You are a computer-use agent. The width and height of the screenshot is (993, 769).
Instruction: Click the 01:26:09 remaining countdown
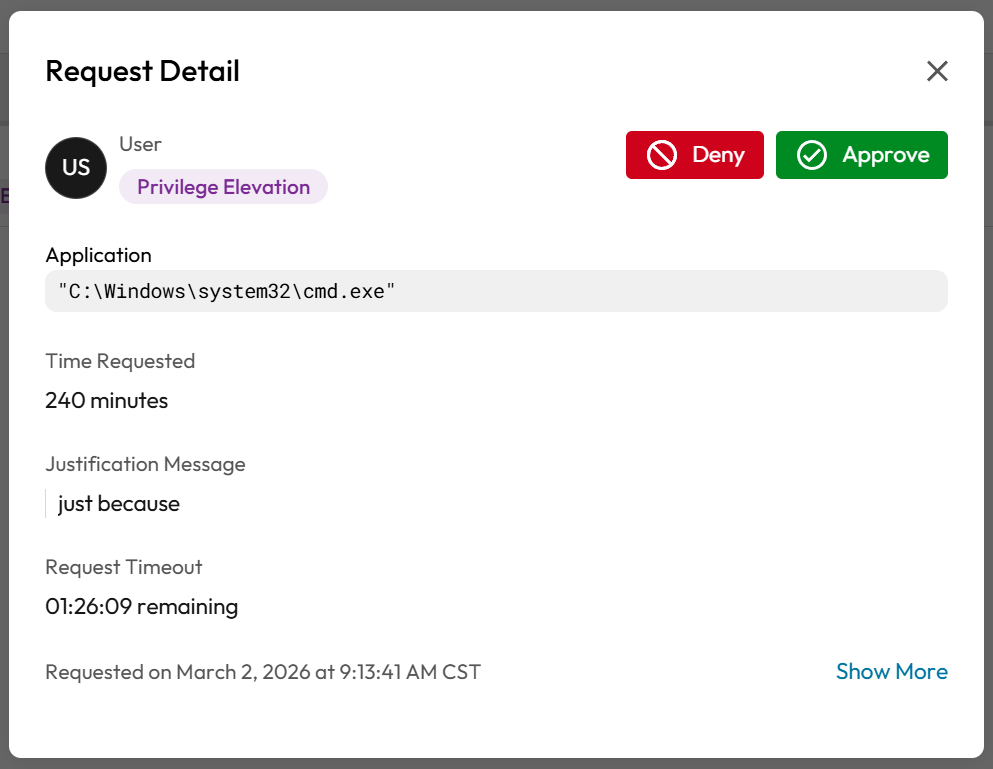click(141, 607)
